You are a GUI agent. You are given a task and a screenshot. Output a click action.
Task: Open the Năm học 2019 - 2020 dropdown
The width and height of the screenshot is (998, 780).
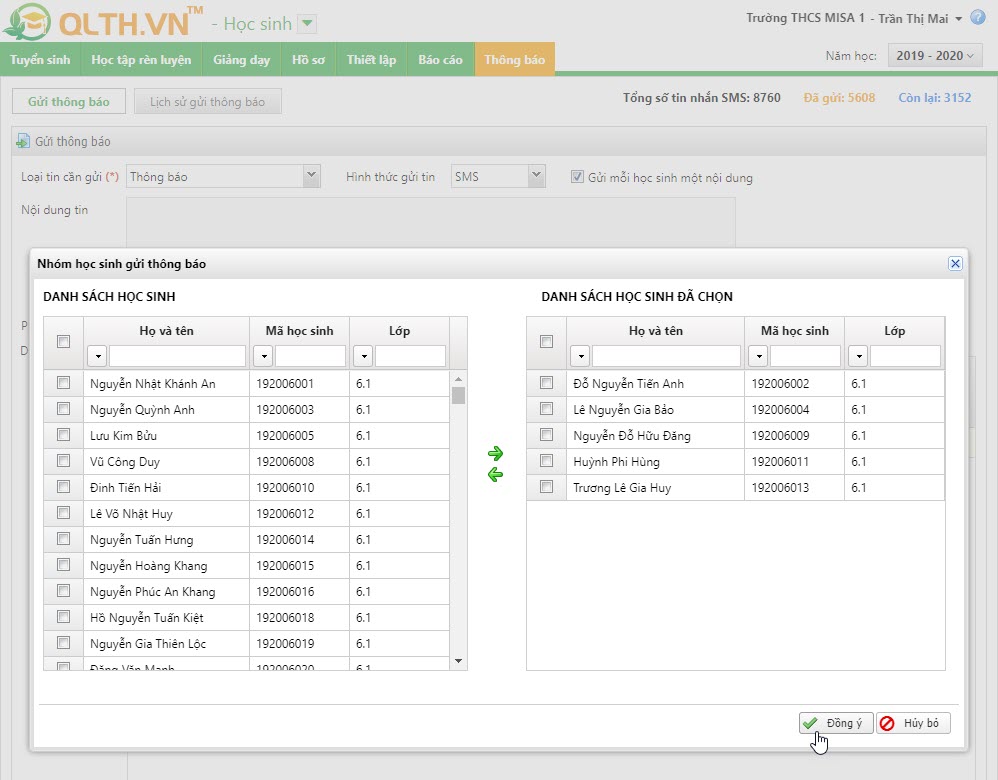935,55
